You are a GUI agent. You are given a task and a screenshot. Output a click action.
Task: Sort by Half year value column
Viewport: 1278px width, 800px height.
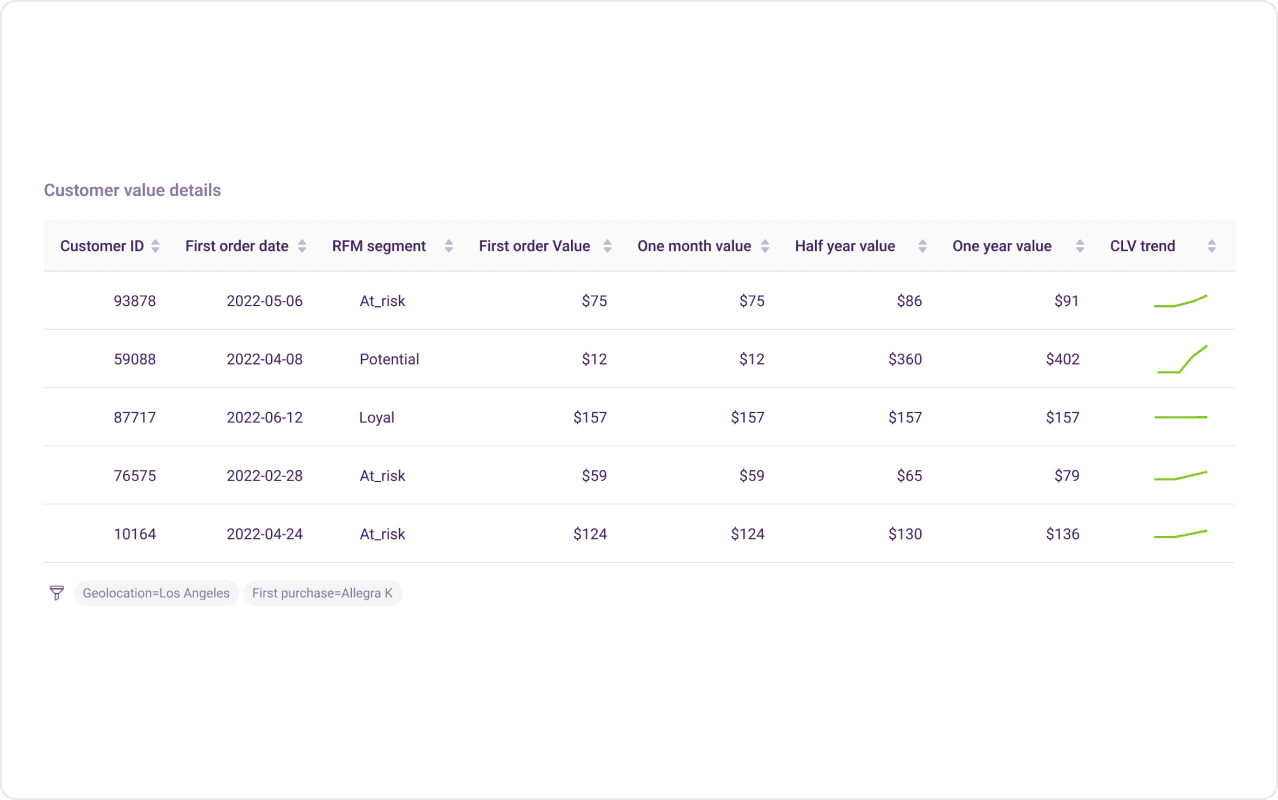point(921,245)
